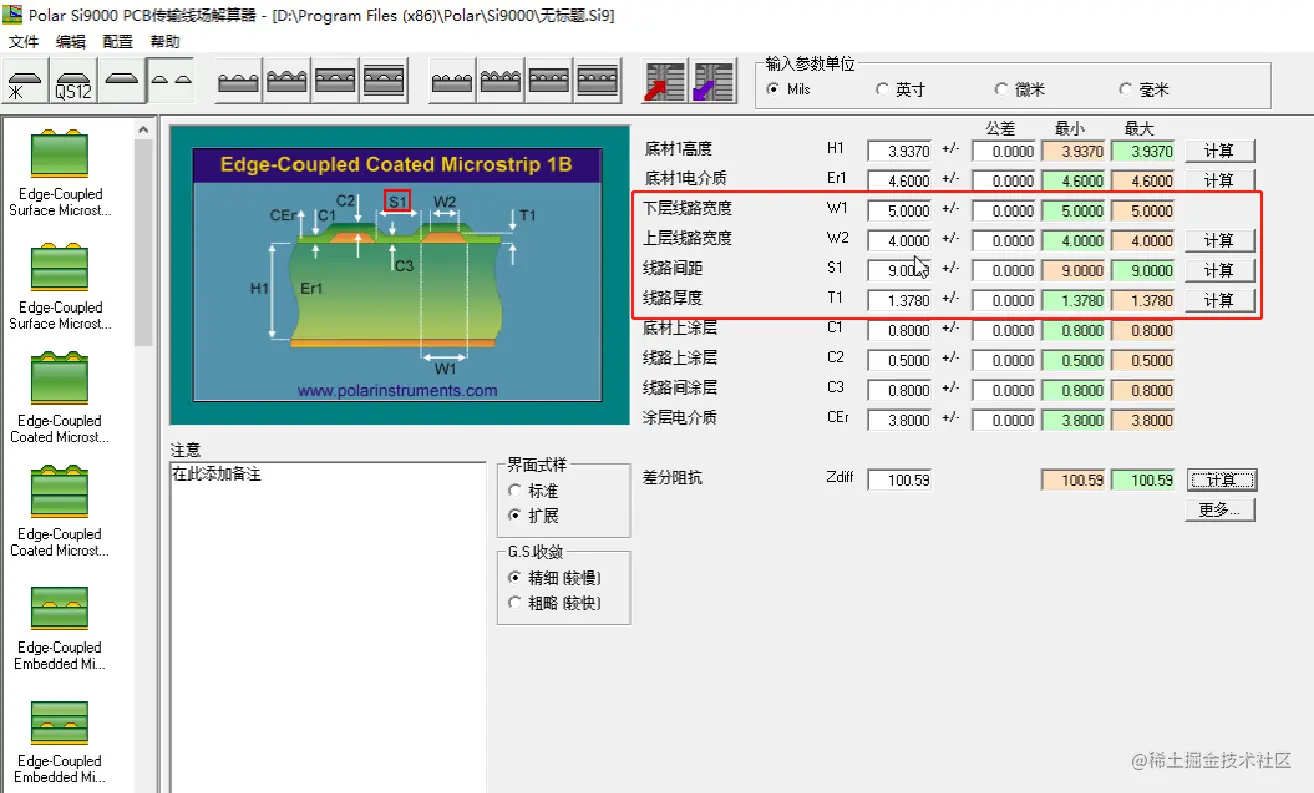This screenshot has height=793, width=1314.
Task: Click the Zdiff result field showing 100.59
Action: pos(899,480)
